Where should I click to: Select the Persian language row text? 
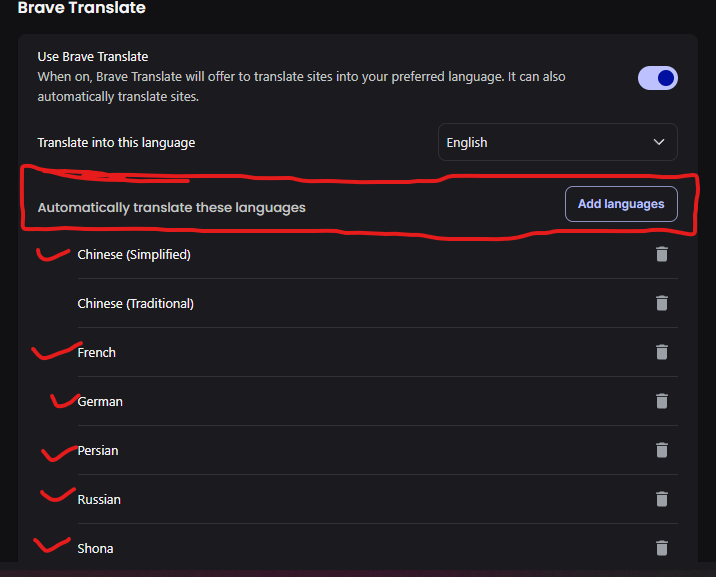[x=98, y=451]
